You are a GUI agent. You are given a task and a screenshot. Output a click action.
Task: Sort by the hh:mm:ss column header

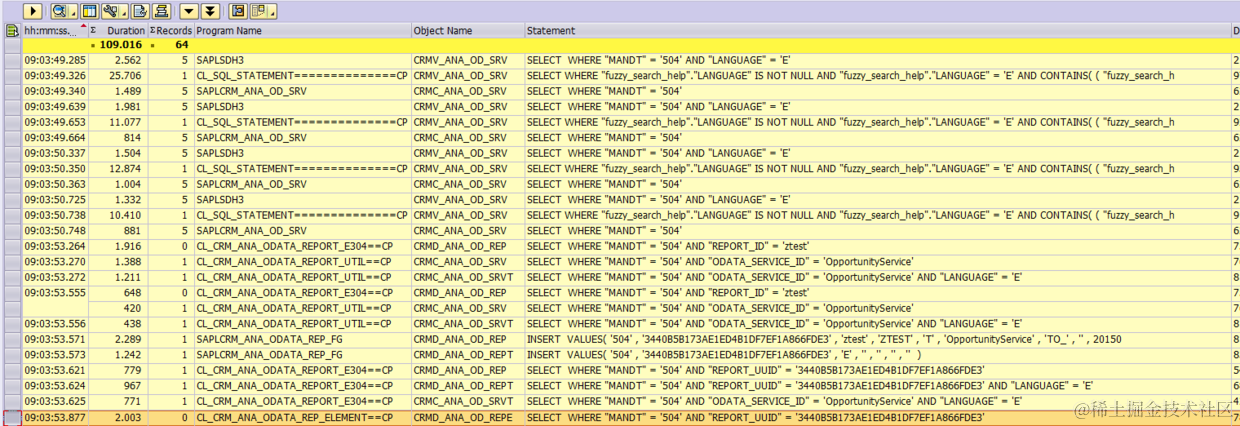(x=55, y=31)
